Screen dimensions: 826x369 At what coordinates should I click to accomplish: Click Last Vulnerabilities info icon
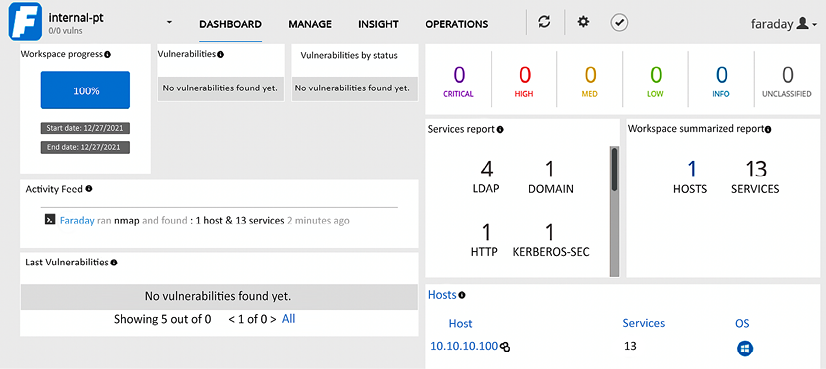[x=114, y=262]
